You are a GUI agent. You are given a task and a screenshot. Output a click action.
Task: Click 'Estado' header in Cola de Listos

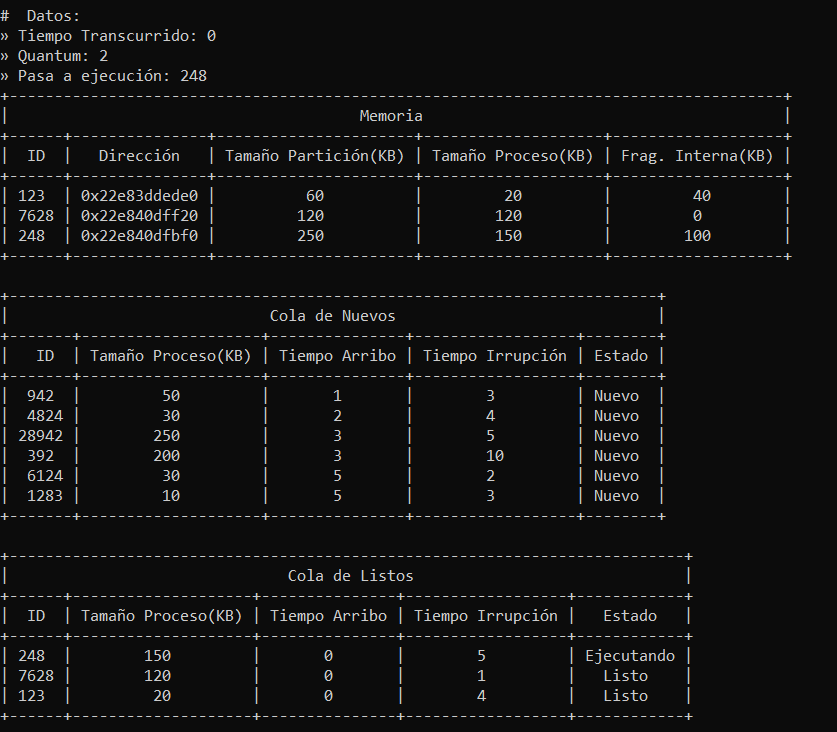(x=630, y=616)
